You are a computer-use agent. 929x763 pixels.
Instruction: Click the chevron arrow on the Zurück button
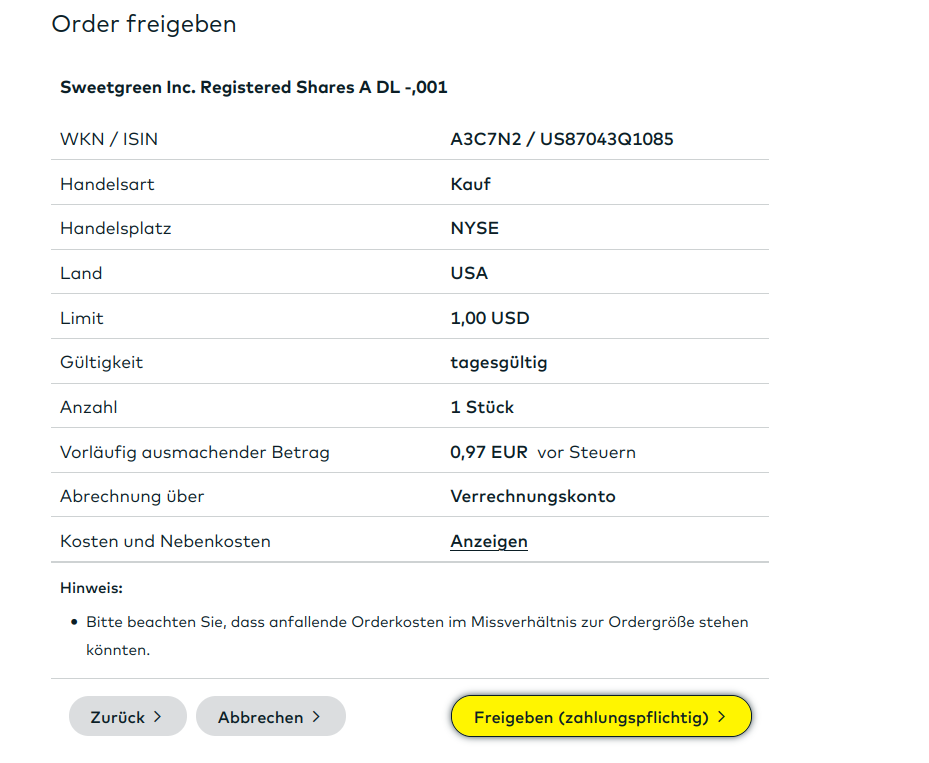158,717
